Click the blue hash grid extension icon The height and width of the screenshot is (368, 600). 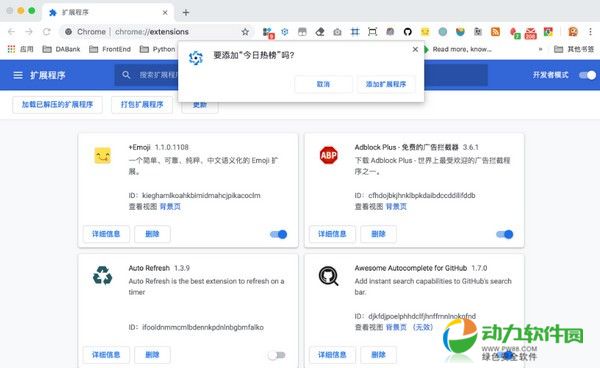pyautogui.click(x=355, y=32)
